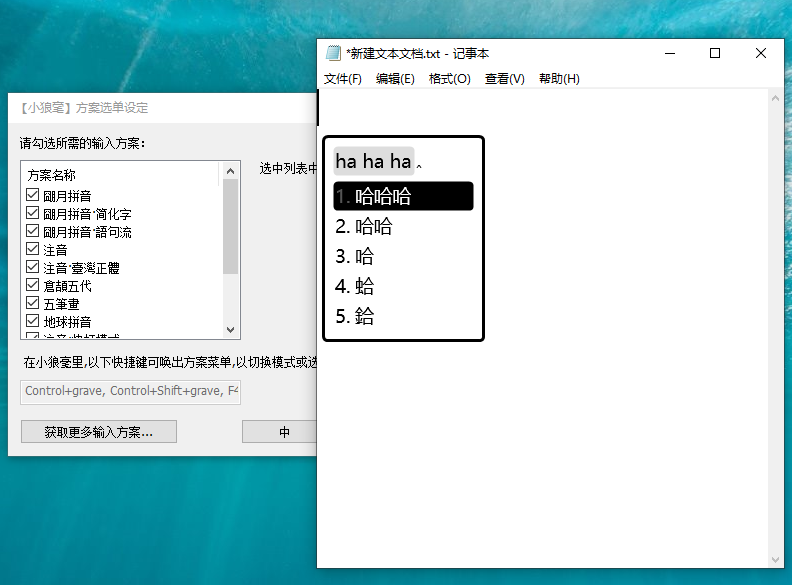Choose candidate 3 哈 in IME popup

(x=403, y=256)
